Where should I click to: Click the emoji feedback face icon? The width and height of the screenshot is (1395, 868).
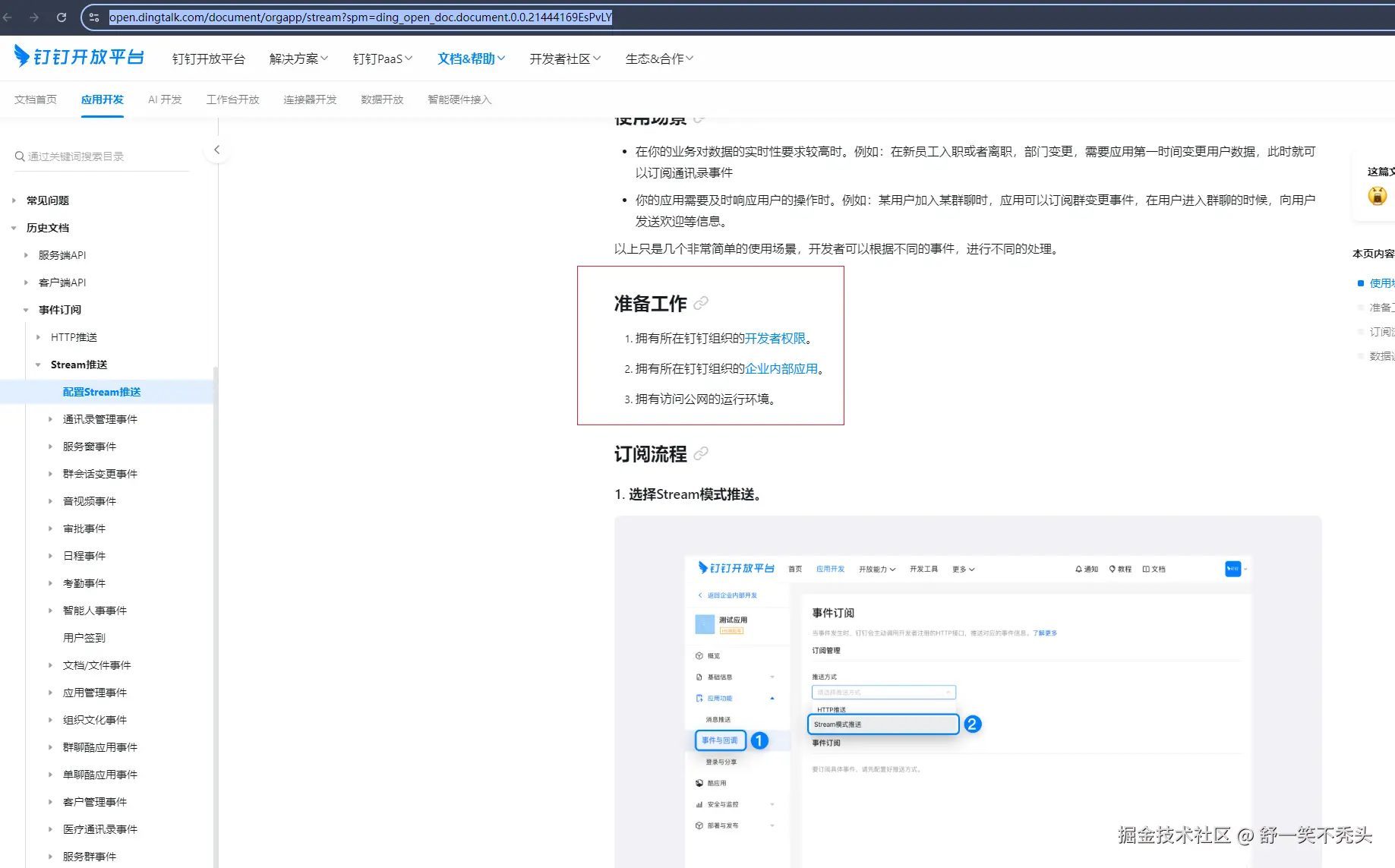coord(1378,196)
